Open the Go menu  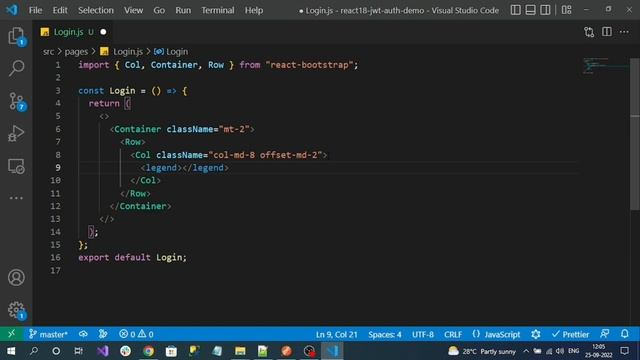[159, 10]
